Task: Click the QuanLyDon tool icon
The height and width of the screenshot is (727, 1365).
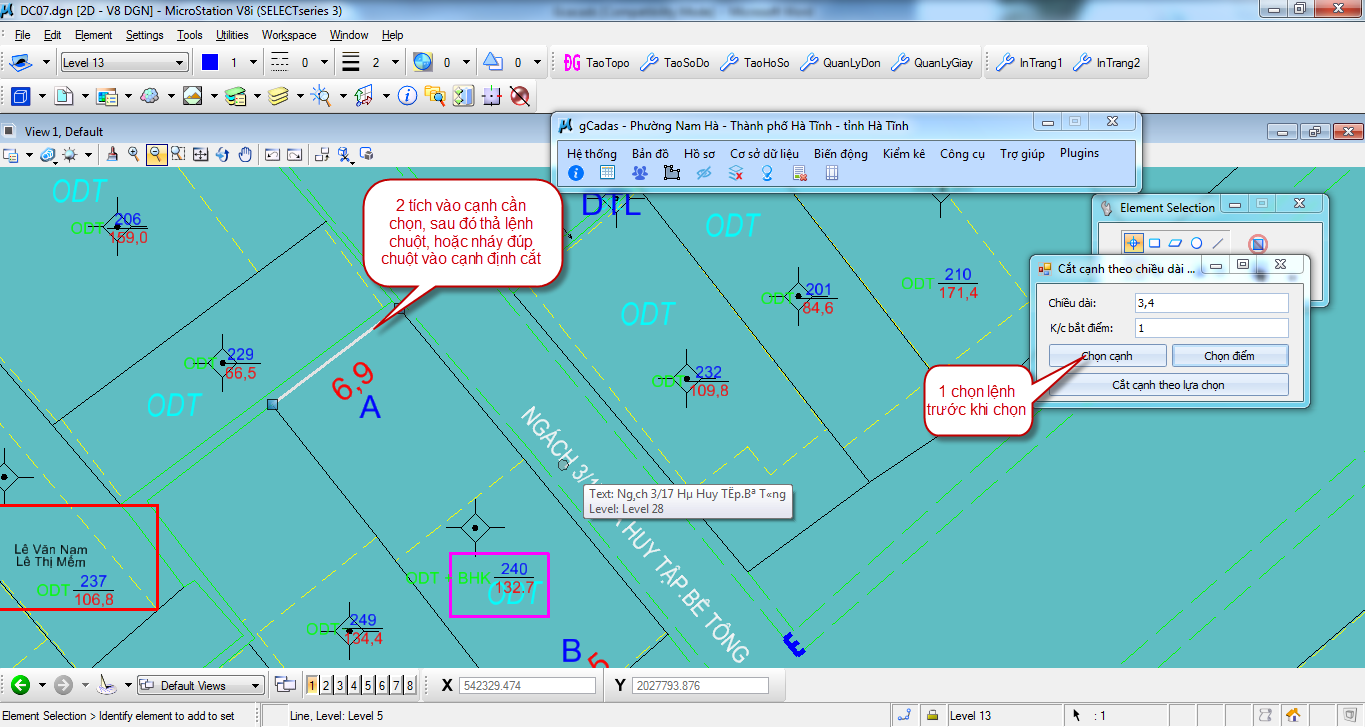Action: (x=841, y=63)
